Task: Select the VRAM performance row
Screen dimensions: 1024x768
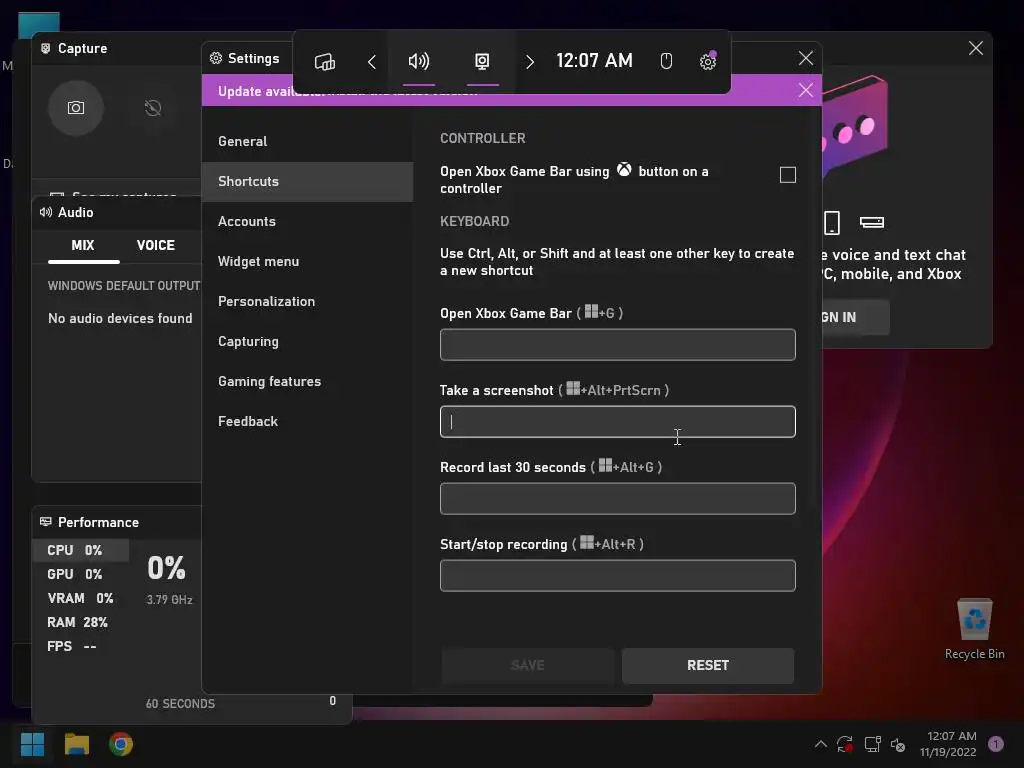Action: tap(80, 599)
